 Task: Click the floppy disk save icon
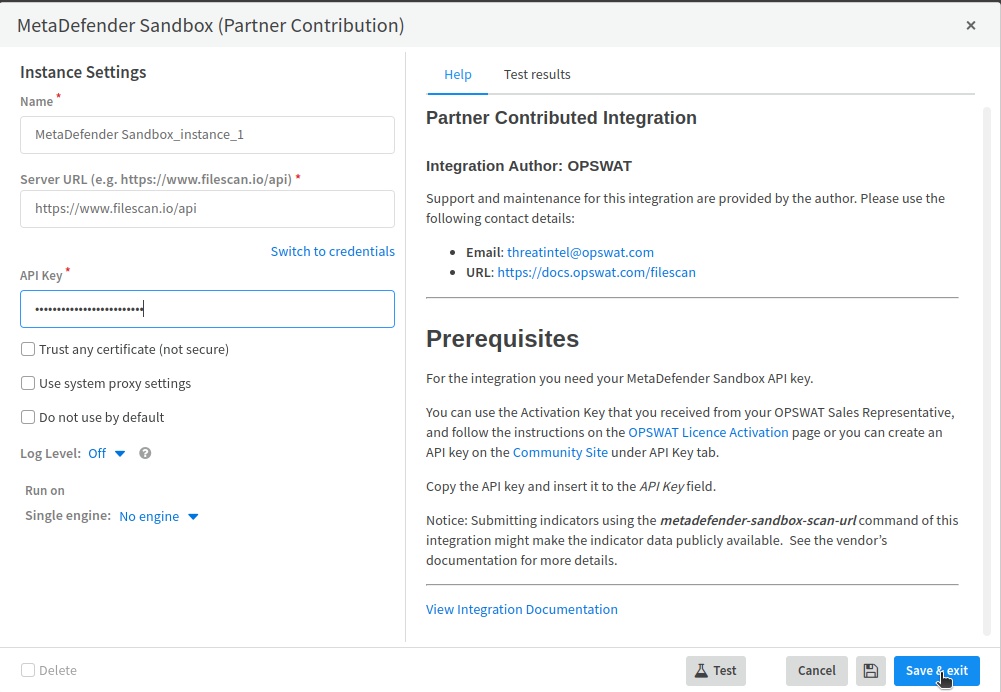(870, 671)
